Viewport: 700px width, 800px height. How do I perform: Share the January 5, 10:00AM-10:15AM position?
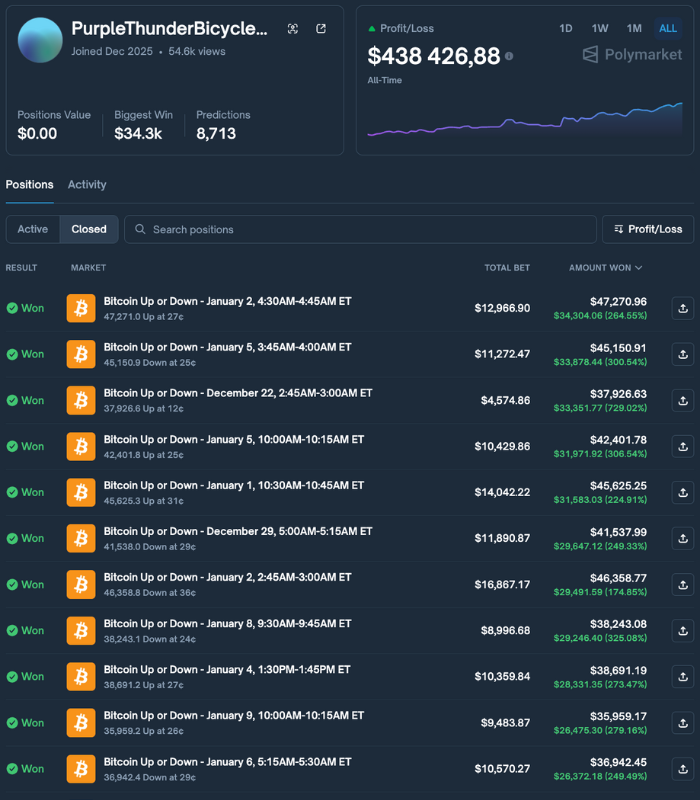pos(683,446)
